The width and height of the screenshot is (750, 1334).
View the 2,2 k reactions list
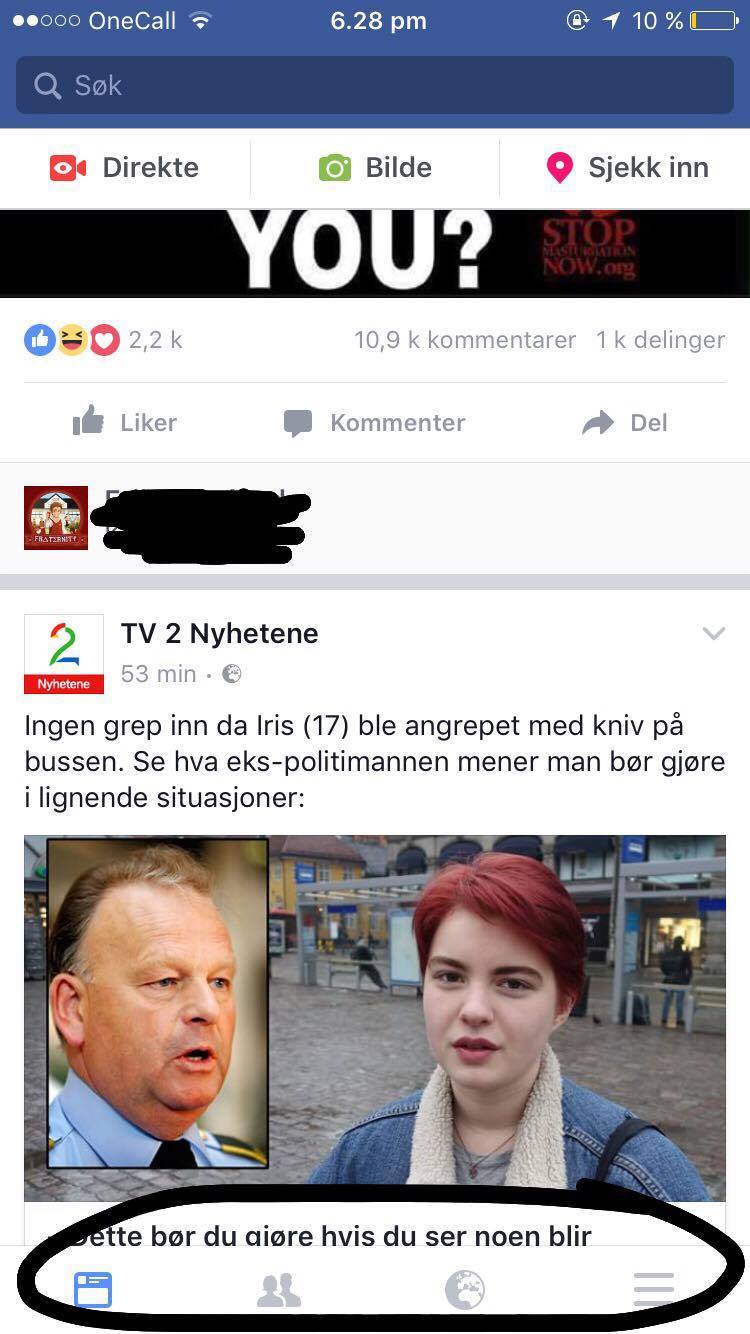(x=104, y=340)
